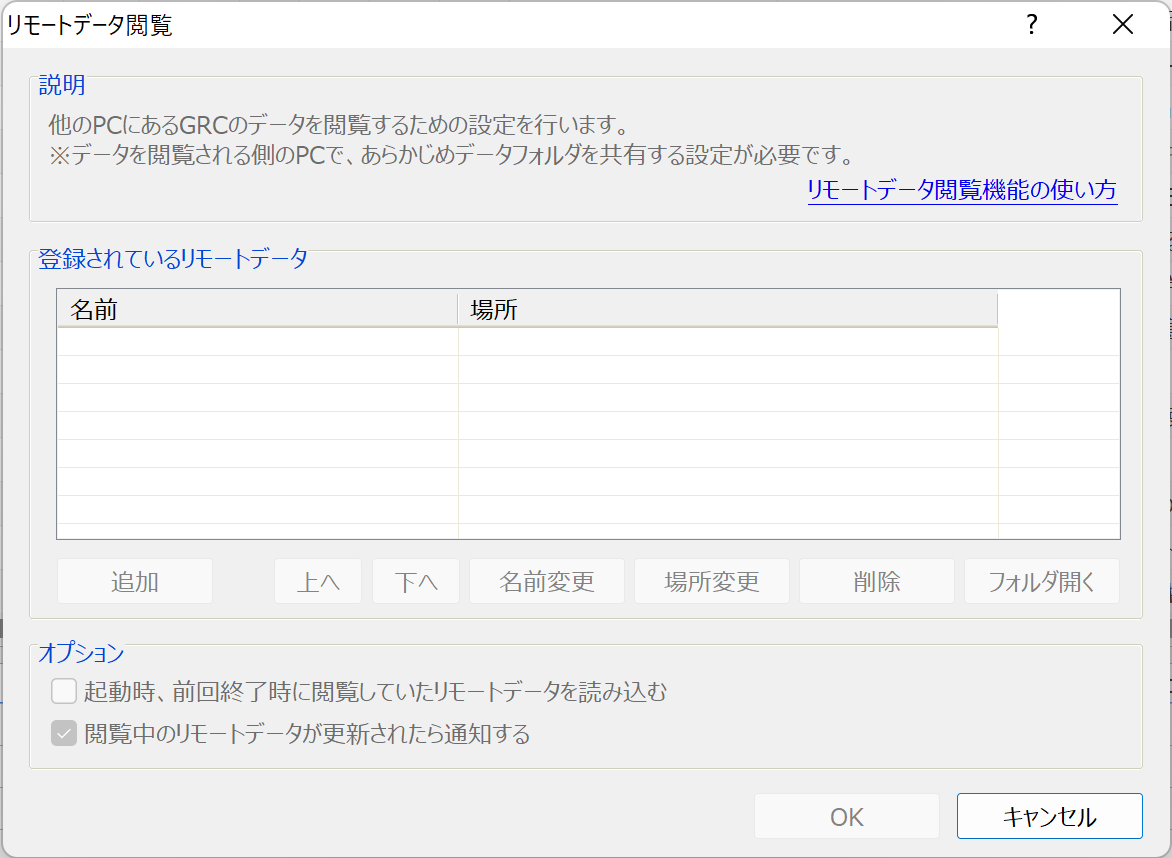Click the 削除 delete button

click(876, 580)
